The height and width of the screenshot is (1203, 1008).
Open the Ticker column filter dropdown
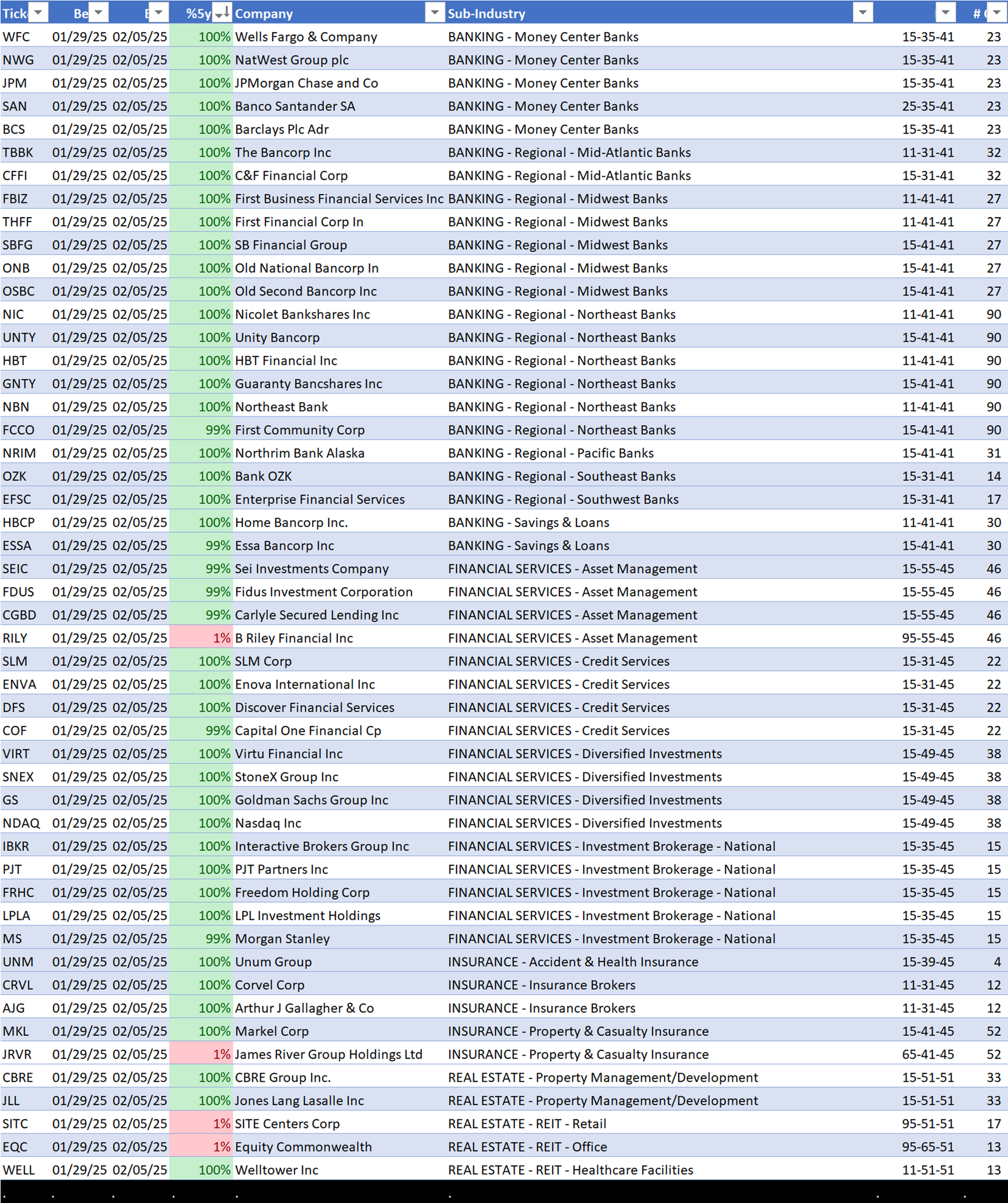tap(38, 13)
